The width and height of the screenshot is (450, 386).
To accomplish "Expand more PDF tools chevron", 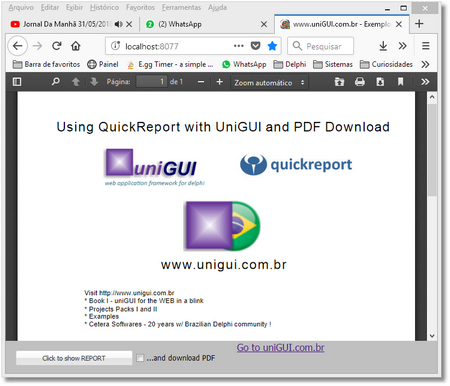I will pyautogui.click(x=425, y=82).
